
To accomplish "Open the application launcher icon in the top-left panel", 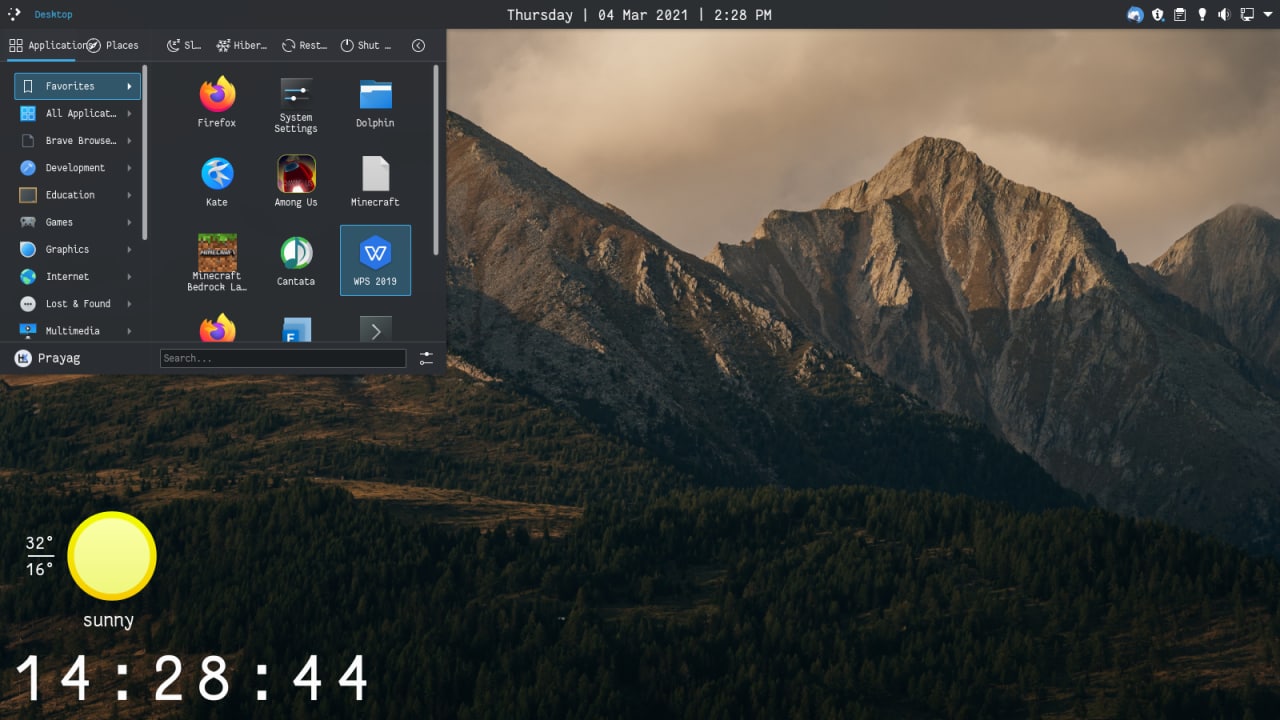I will 14,14.
